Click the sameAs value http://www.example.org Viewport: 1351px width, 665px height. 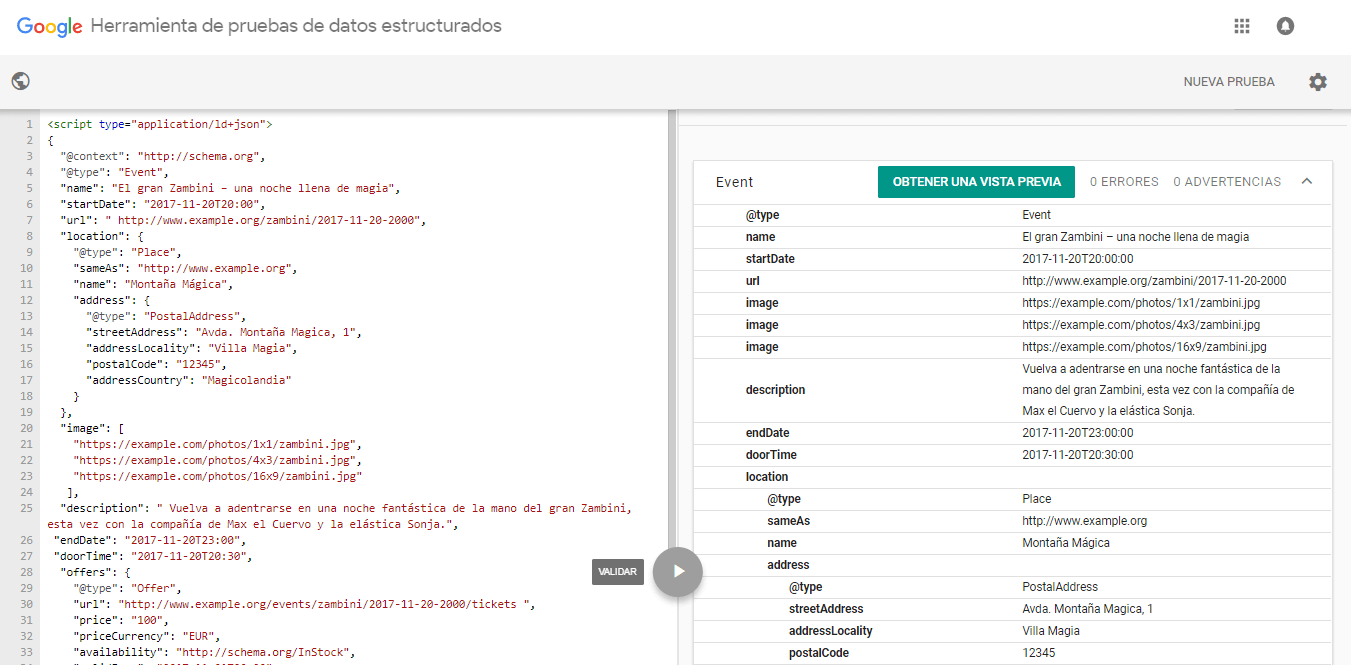[x=1085, y=521]
